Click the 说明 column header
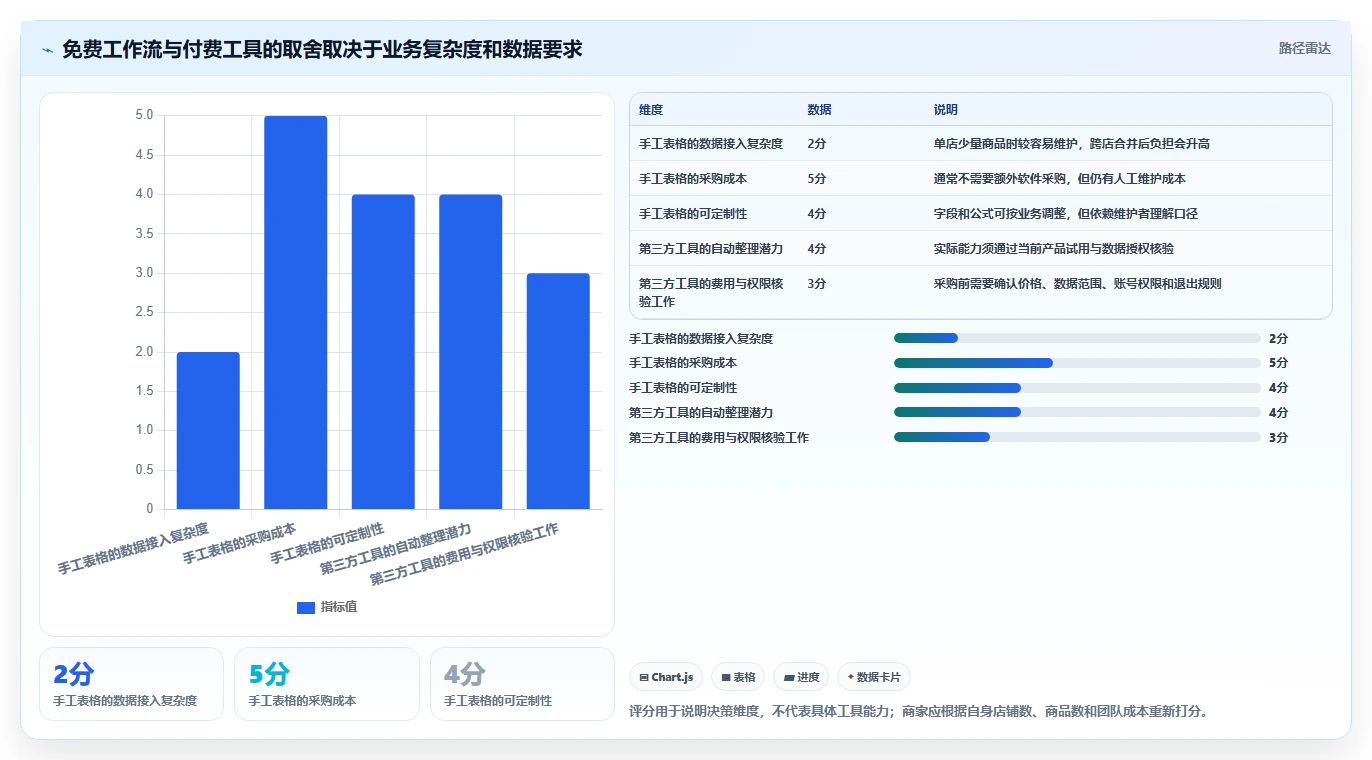The width and height of the screenshot is (1372, 760). (946, 110)
